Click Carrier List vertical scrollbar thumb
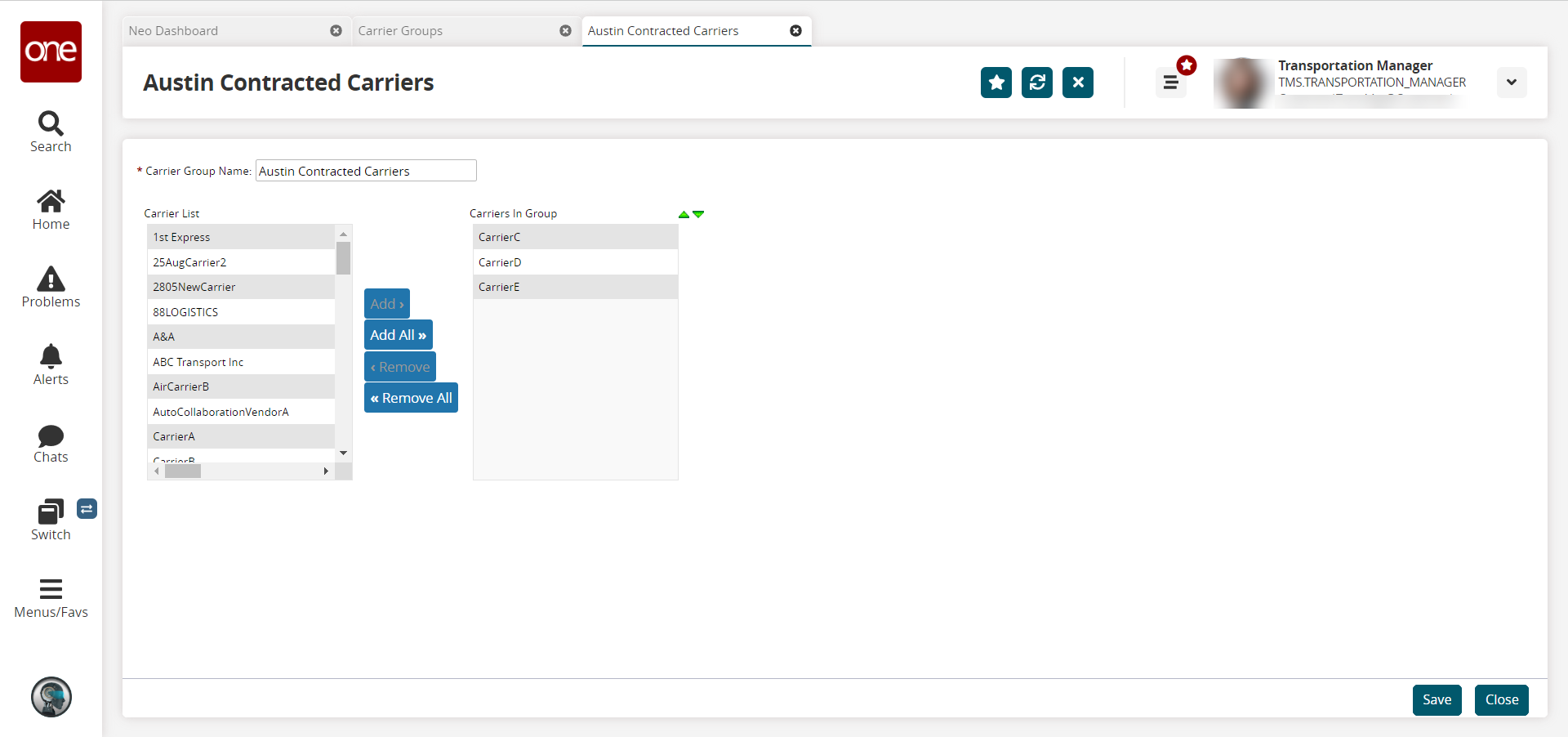Viewport: 1568px width, 737px height. 344,258
